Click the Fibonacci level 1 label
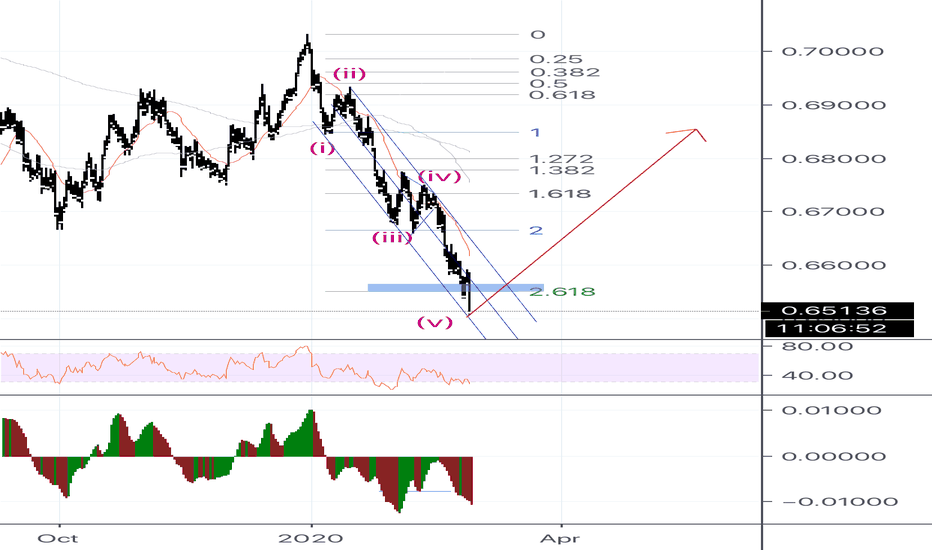The height and width of the screenshot is (550, 932). 536,132
